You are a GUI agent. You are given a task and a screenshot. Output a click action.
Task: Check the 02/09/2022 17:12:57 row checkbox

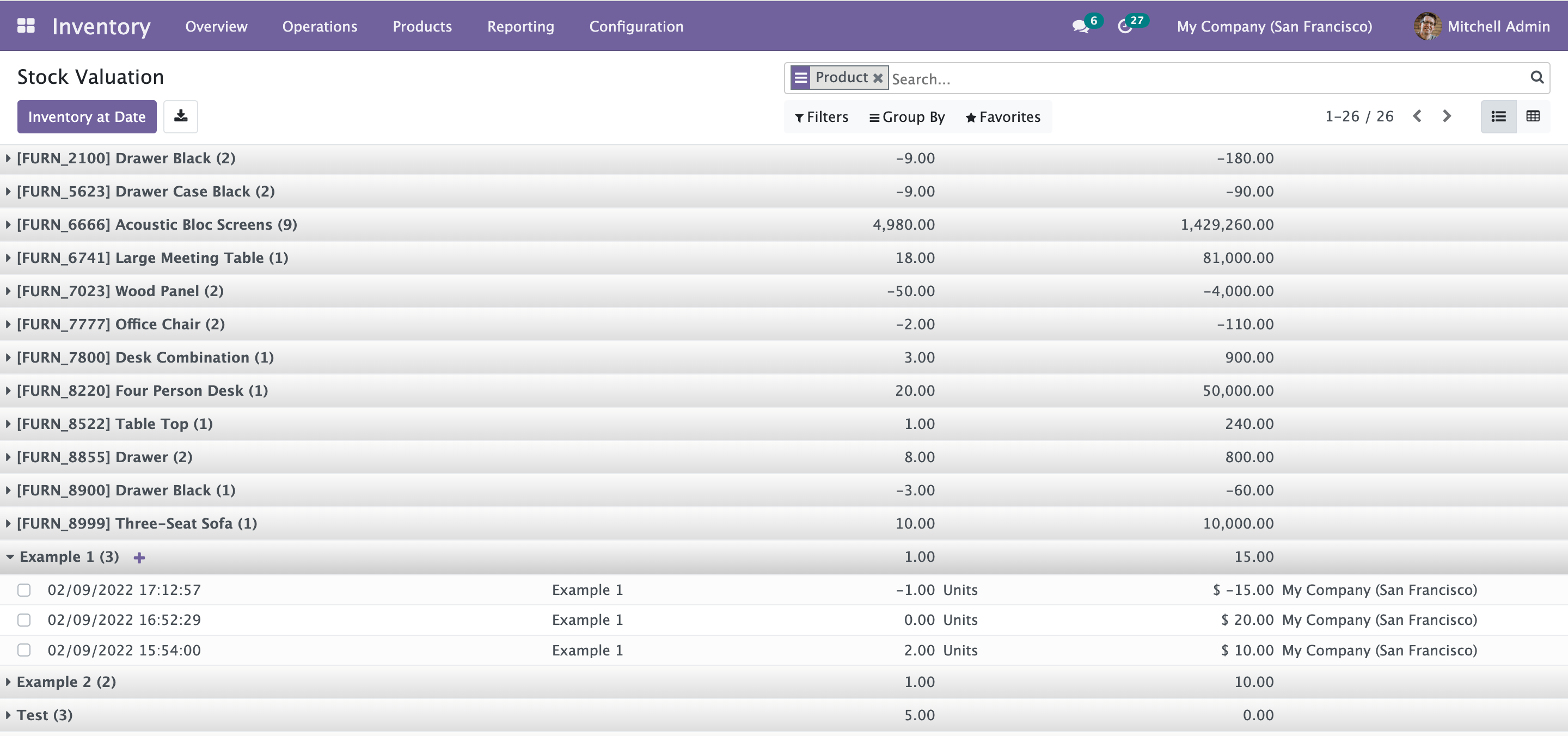coord(24,590)
